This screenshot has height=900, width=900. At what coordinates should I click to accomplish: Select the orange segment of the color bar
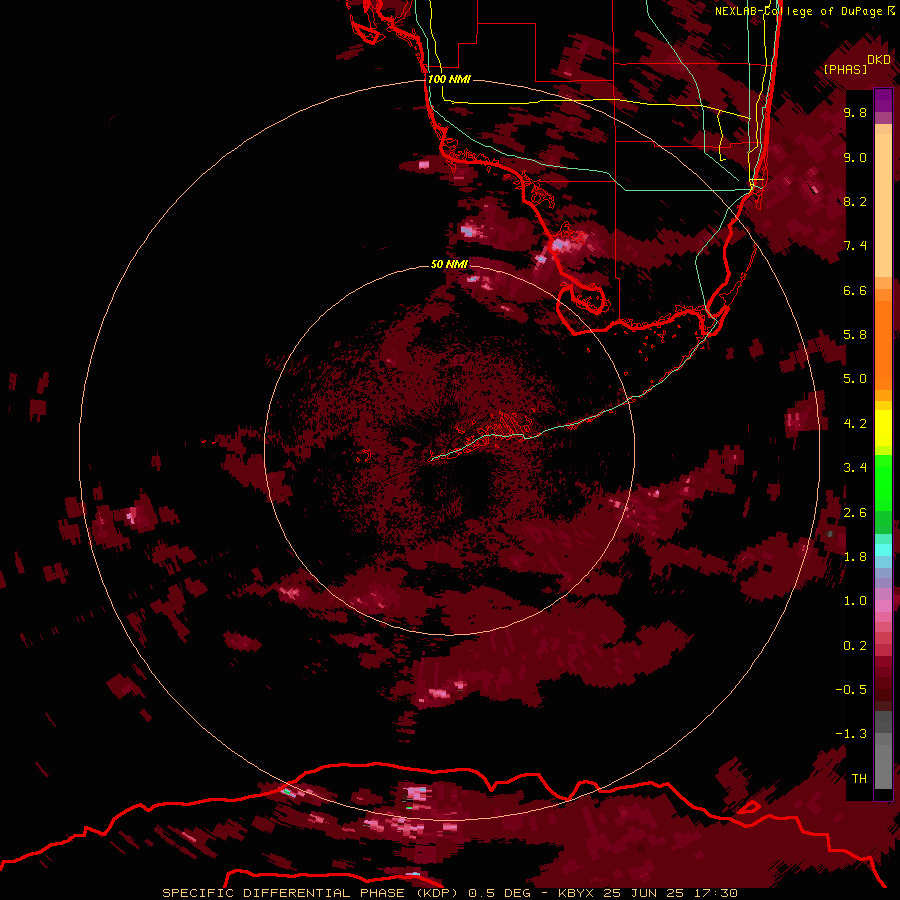click(883, 345)
